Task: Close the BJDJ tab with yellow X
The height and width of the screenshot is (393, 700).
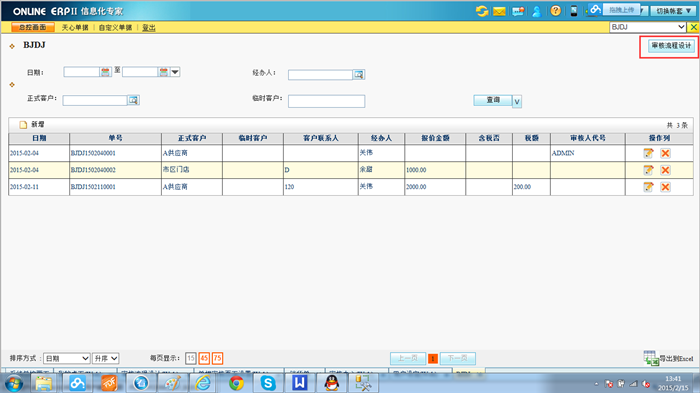Action: tap(693, 27)
